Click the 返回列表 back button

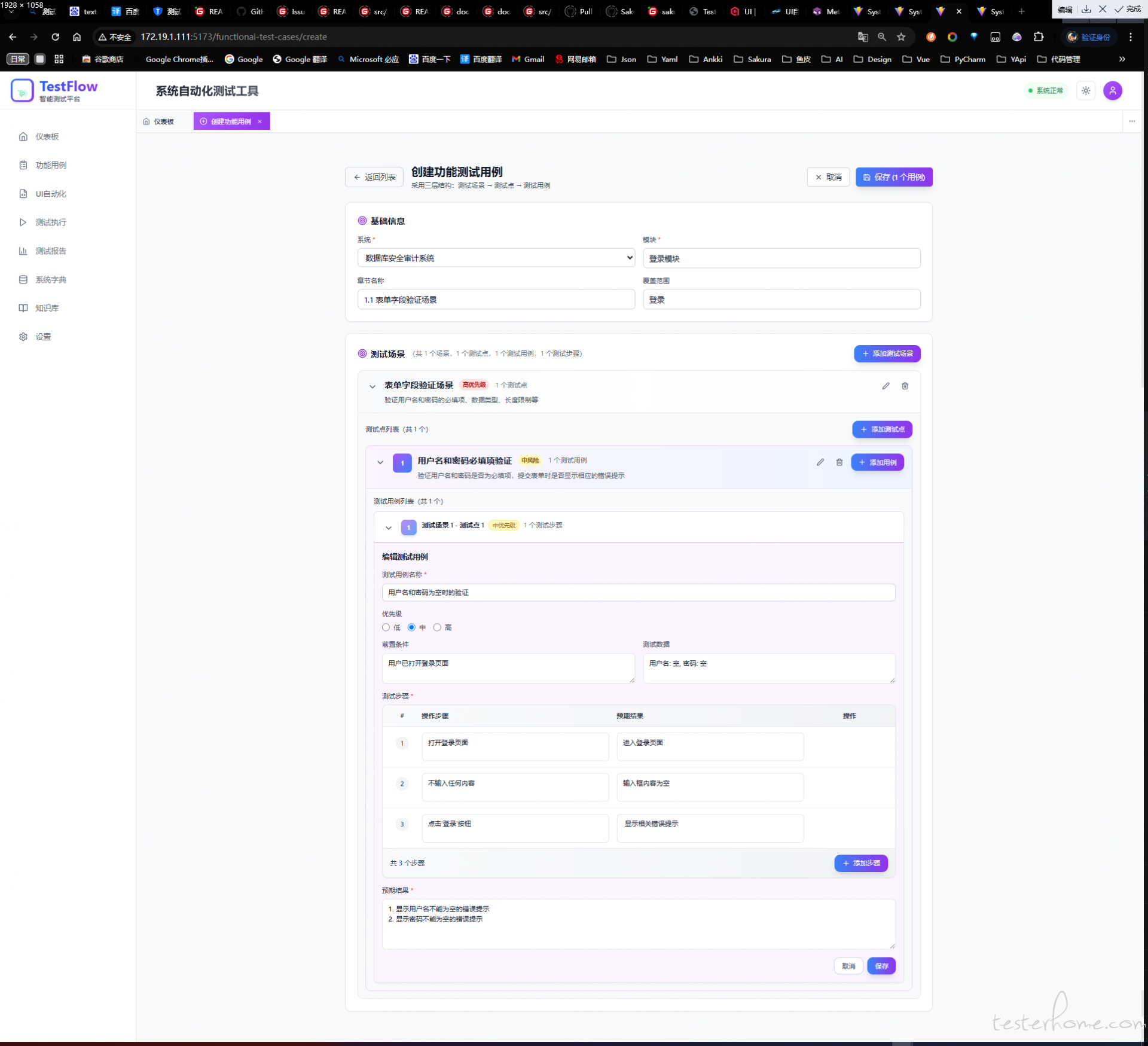tap(374, 177)
